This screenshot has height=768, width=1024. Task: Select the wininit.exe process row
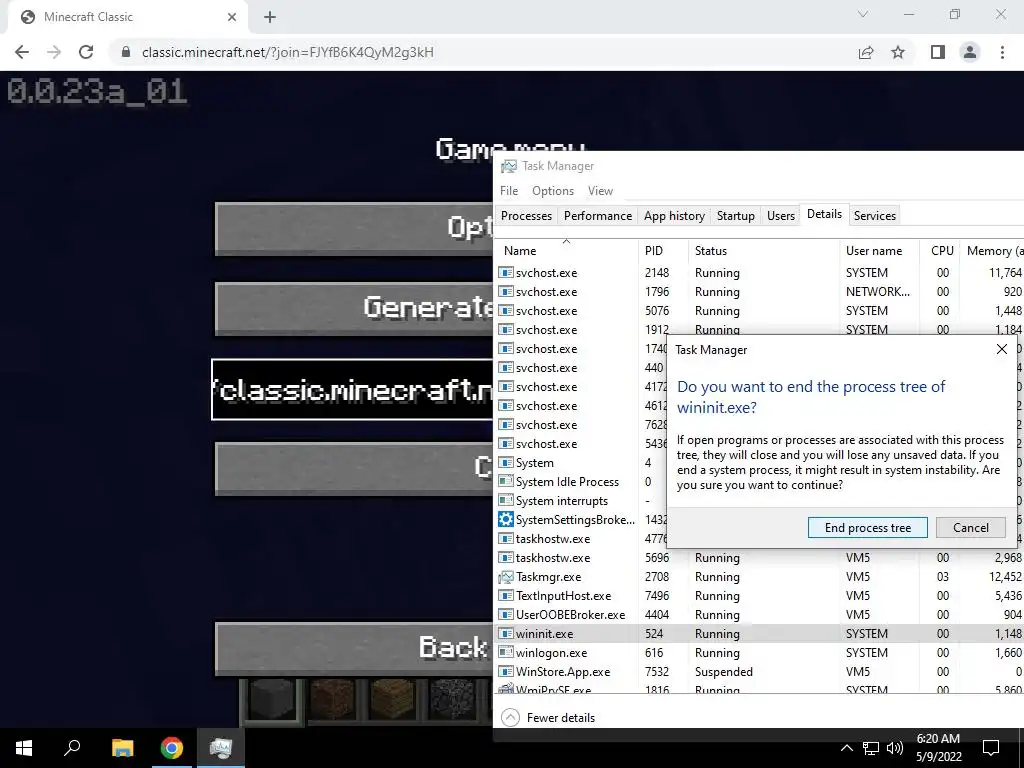760,633
